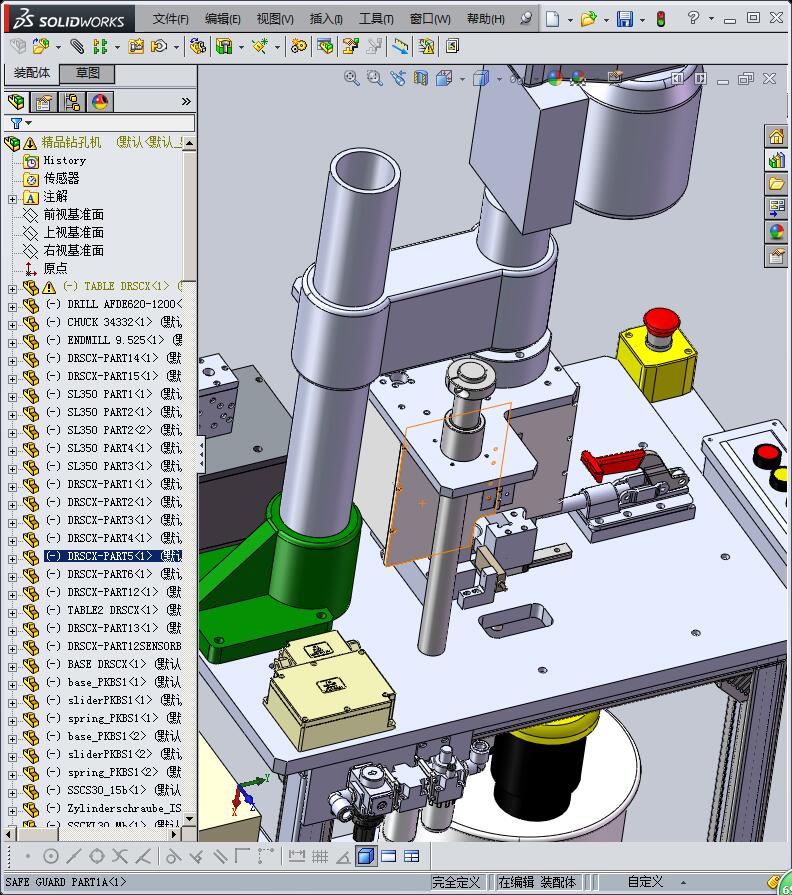
Task: Open the tree filter funnel dropdown
Action: [21, 123]
